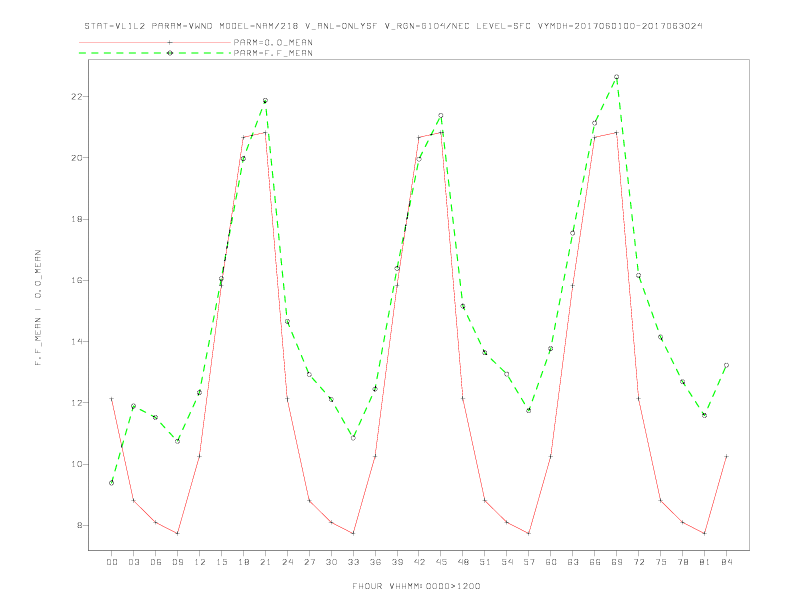Click the y-axis tick label 14
The height and width of the screenshot is (612, 792).
(x=76, y=341)
